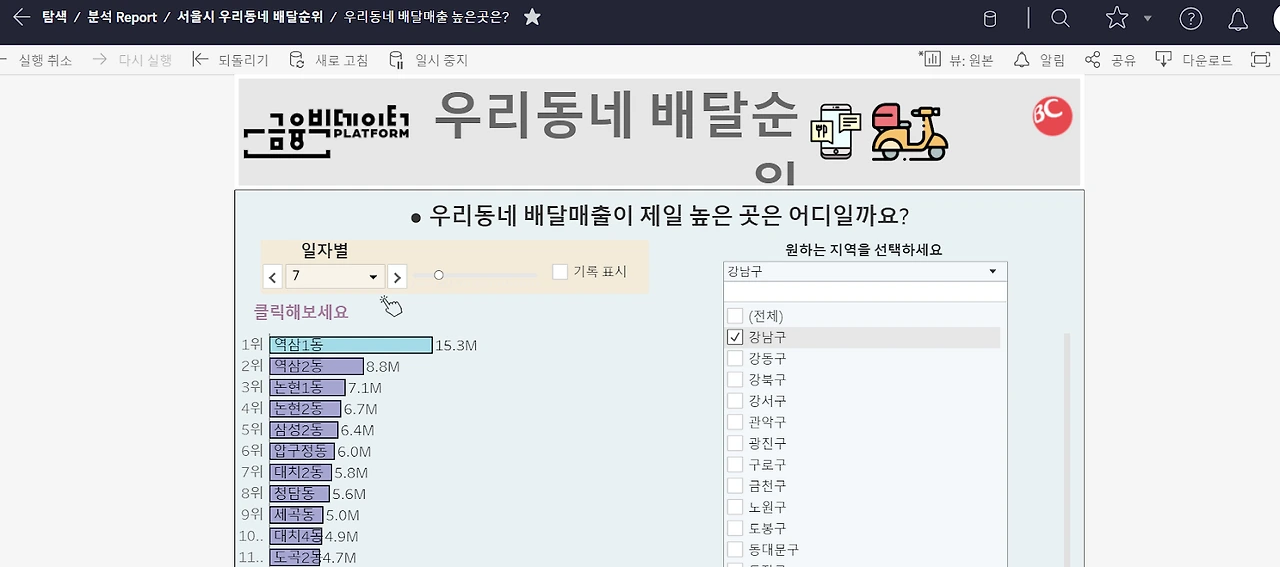Viewport: 1280px width, 567px height.
Task: Check the (전체) all option
Action: (735, 316)
